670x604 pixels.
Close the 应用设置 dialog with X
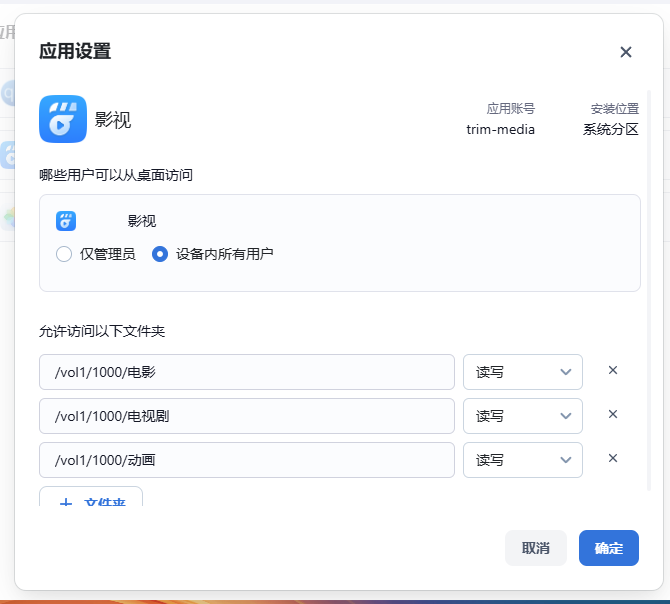(626, 52)
